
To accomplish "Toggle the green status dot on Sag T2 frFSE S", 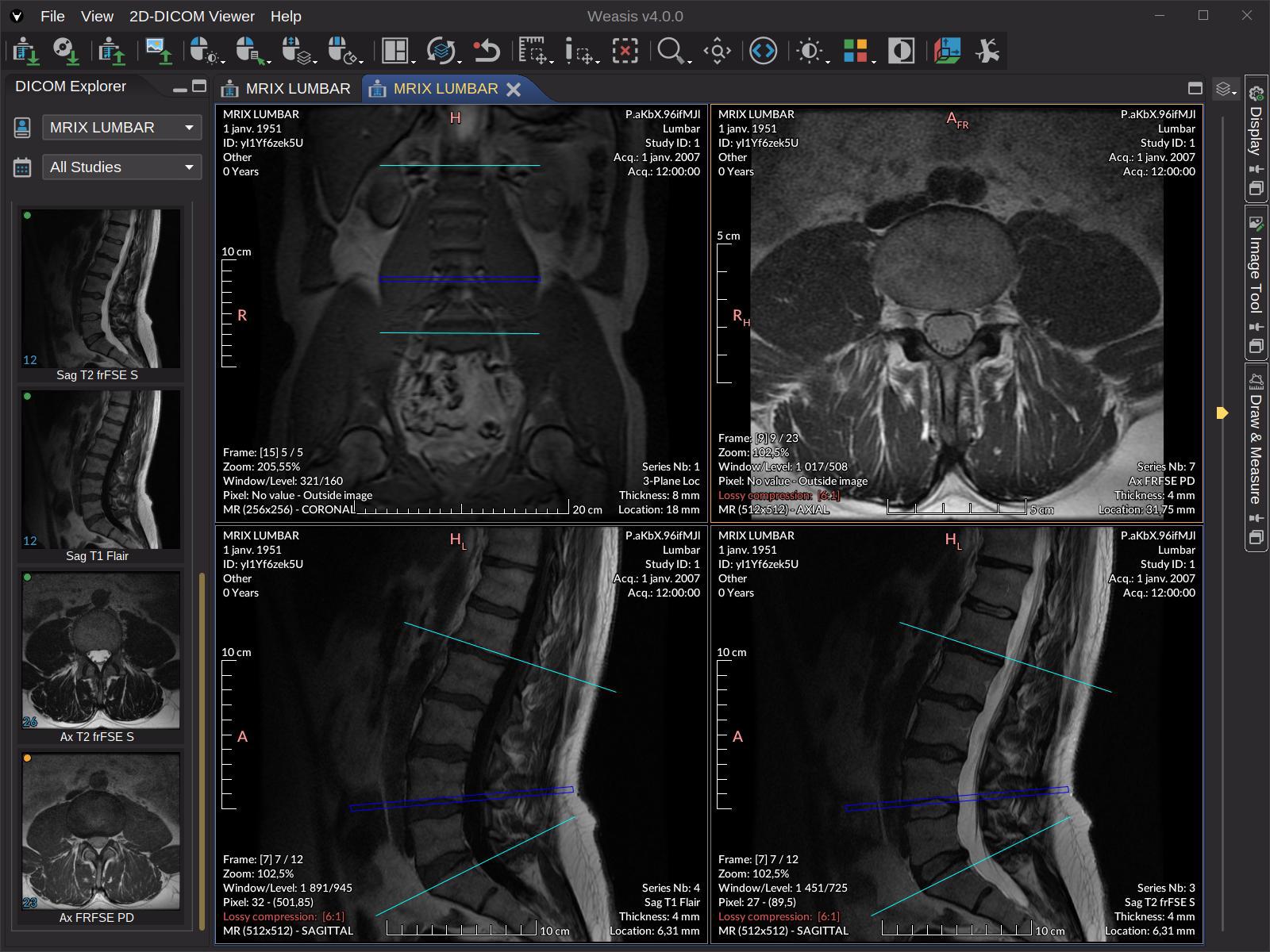I will click(29, 213).
